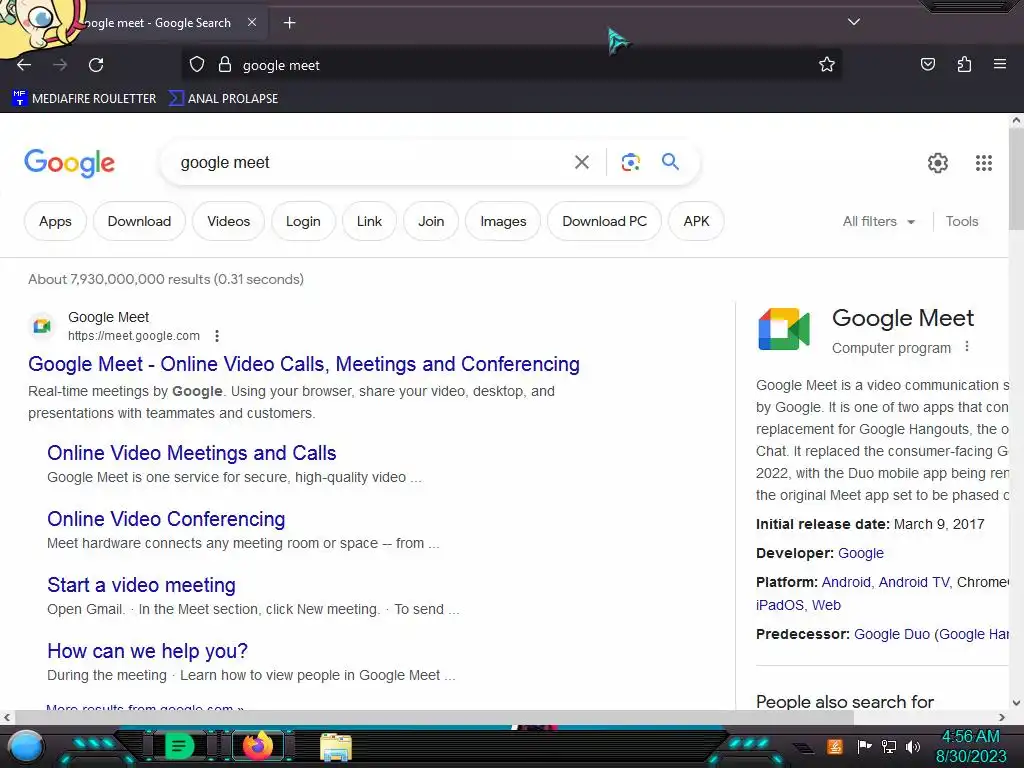
Task: Select the Download PC filter chip
Action: pos(604,221)
